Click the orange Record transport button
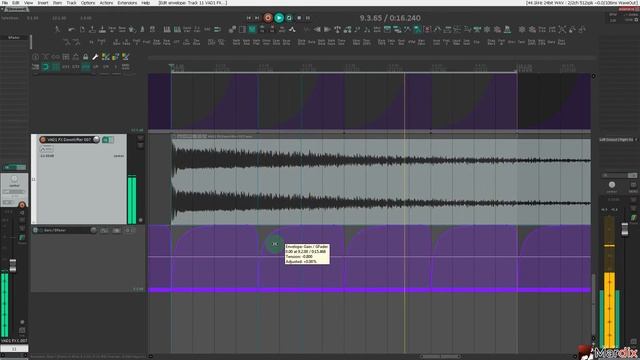This screenshot has height=360, width=640. 268,18
